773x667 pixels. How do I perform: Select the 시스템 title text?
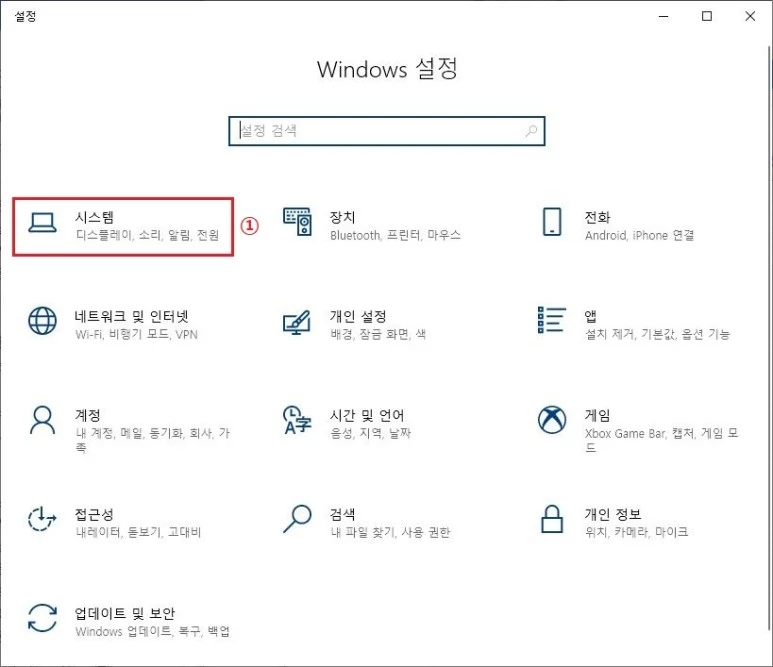coord(94,217)
